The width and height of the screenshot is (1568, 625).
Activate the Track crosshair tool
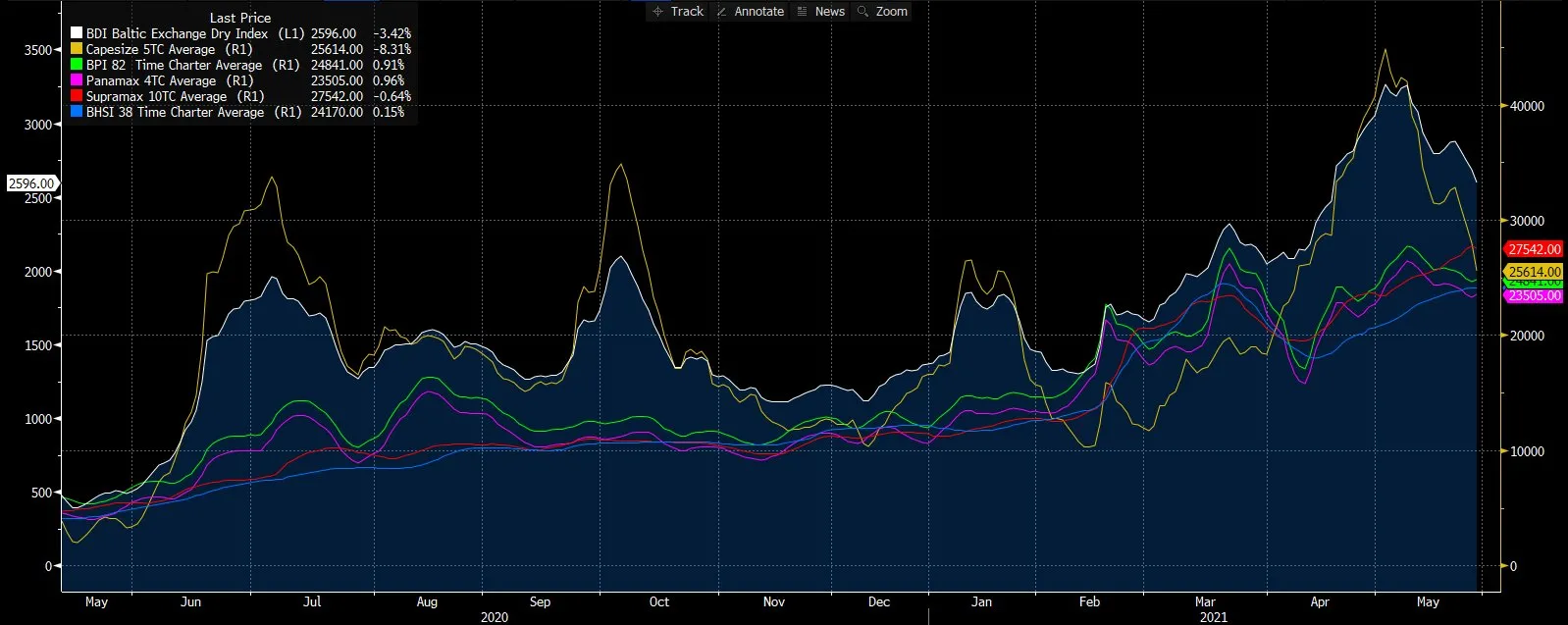tap(678, 12)
